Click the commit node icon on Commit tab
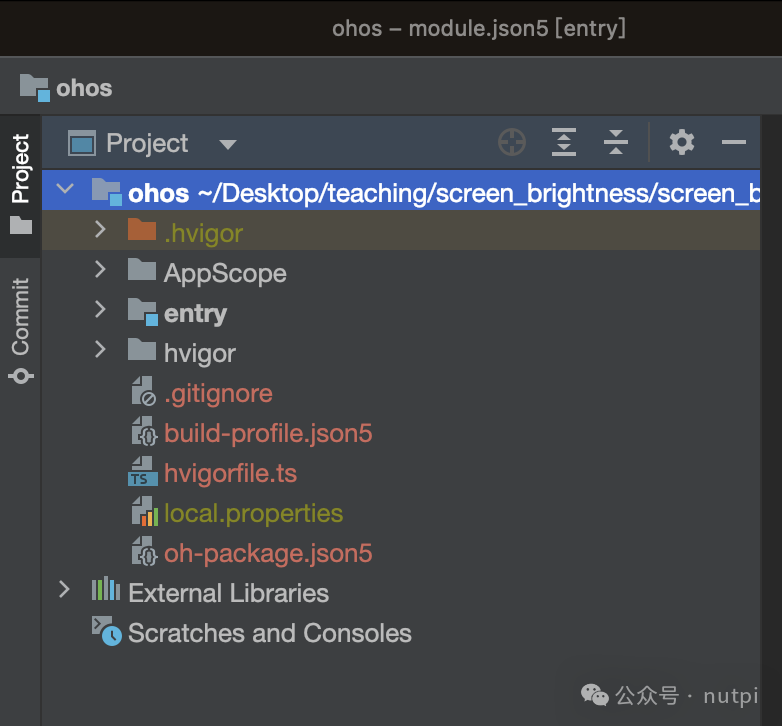 (21, 375)
